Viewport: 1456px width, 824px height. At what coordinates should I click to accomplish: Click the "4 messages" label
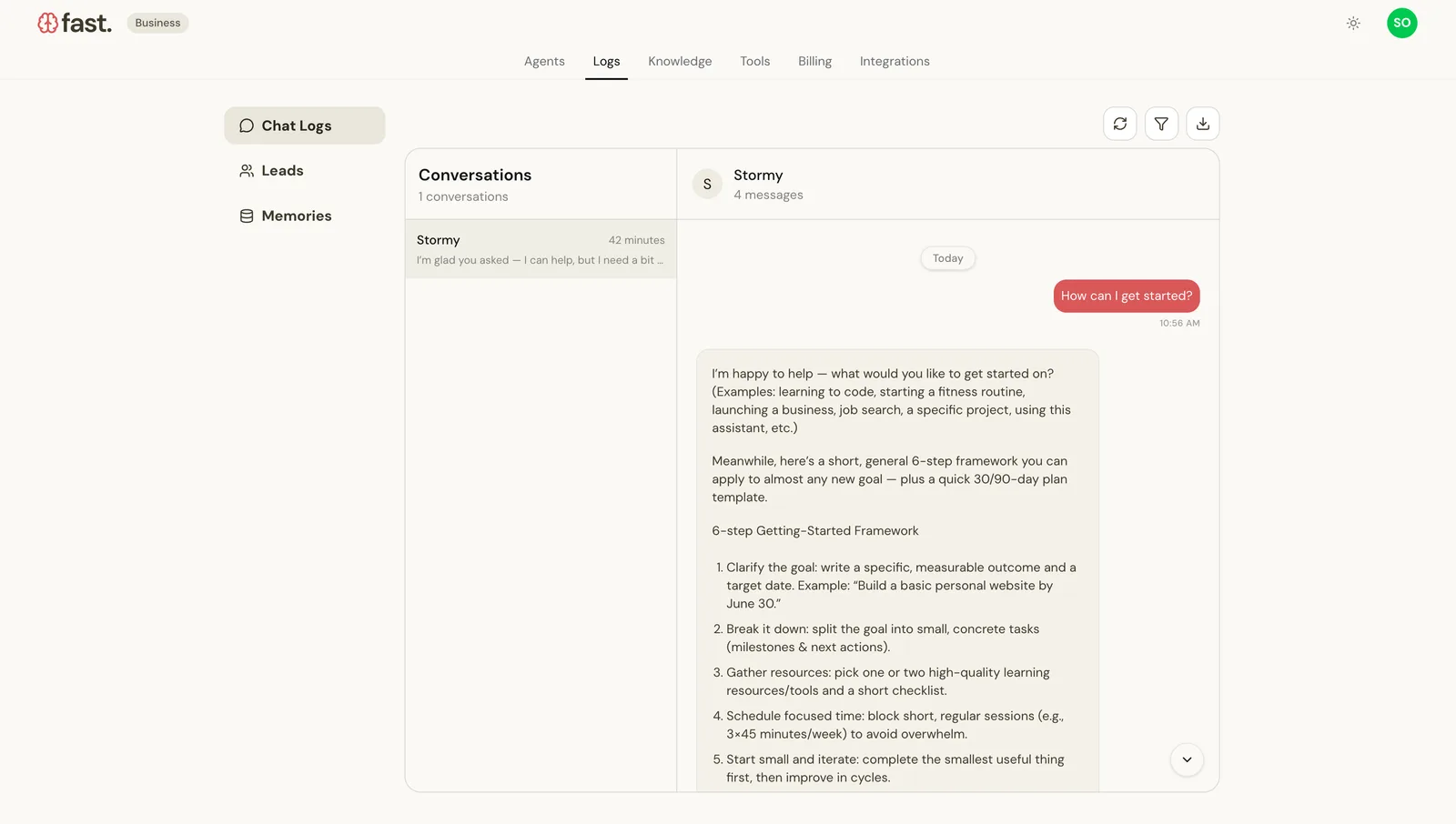click(x=768, y=195)
